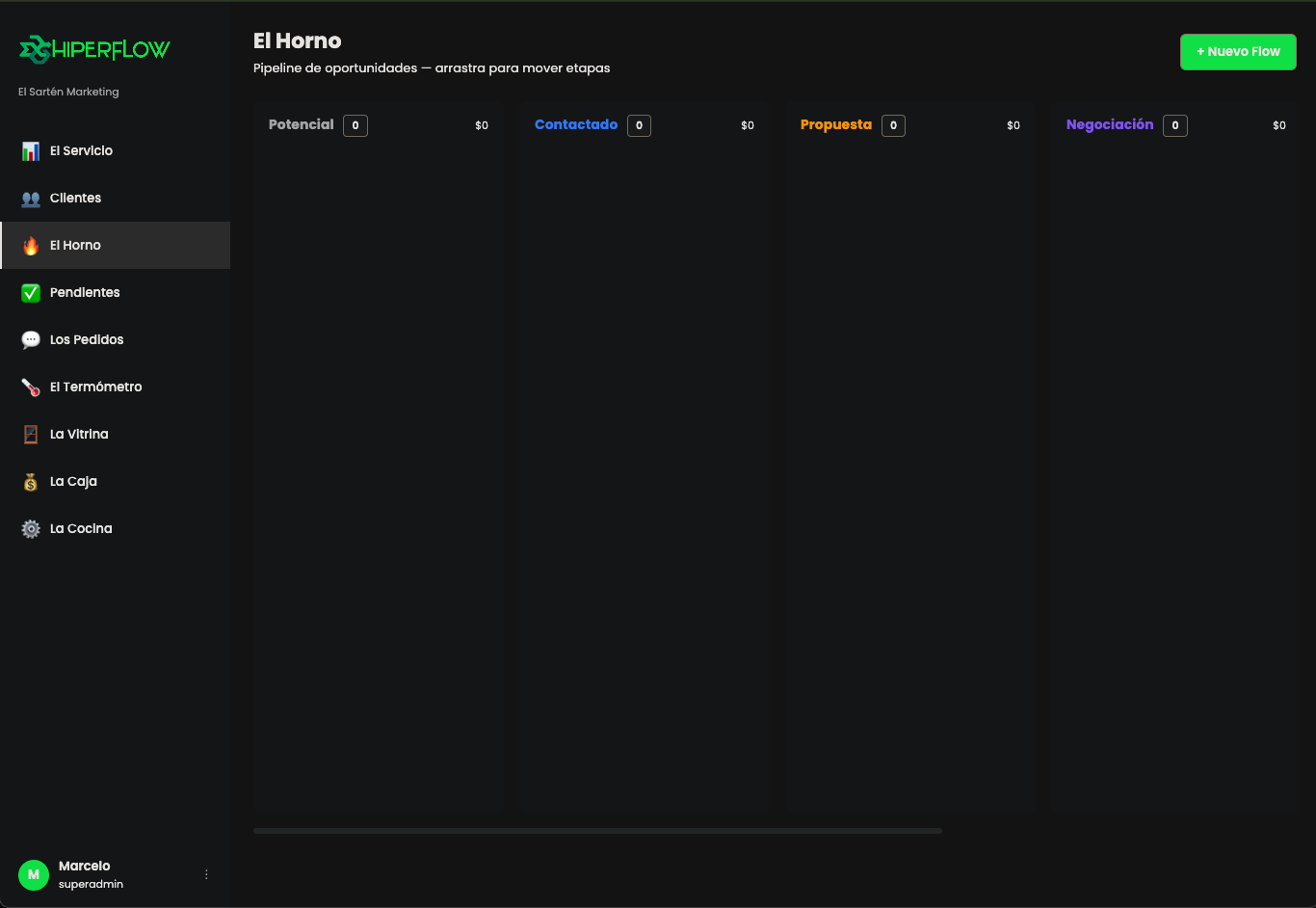This screenshot has width=1316, height=908.
Task: Click the money bag icon for La Caja
Action: point(31,482)
